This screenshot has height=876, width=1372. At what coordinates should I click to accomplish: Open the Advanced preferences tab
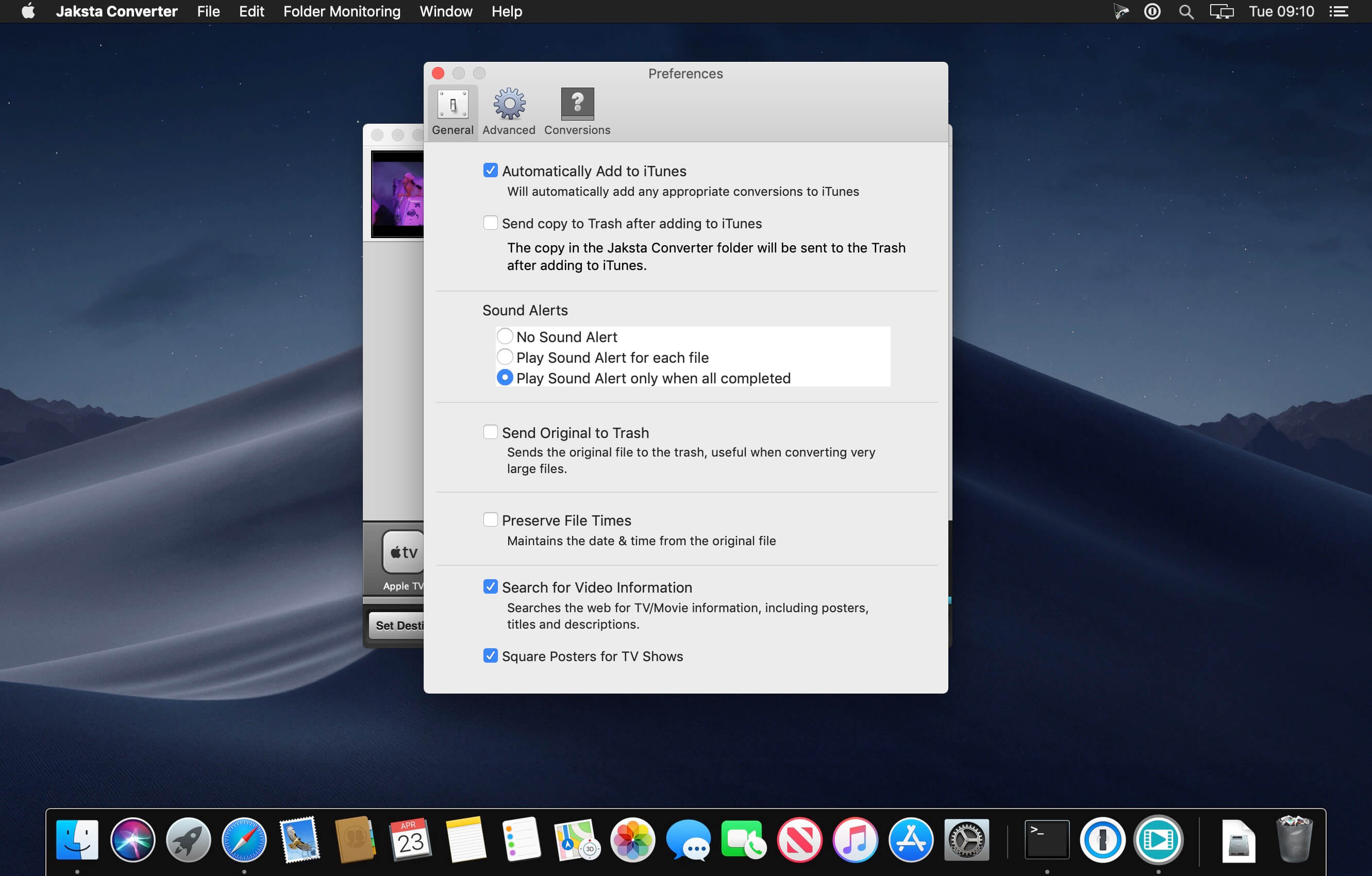[x=509, y=112]
